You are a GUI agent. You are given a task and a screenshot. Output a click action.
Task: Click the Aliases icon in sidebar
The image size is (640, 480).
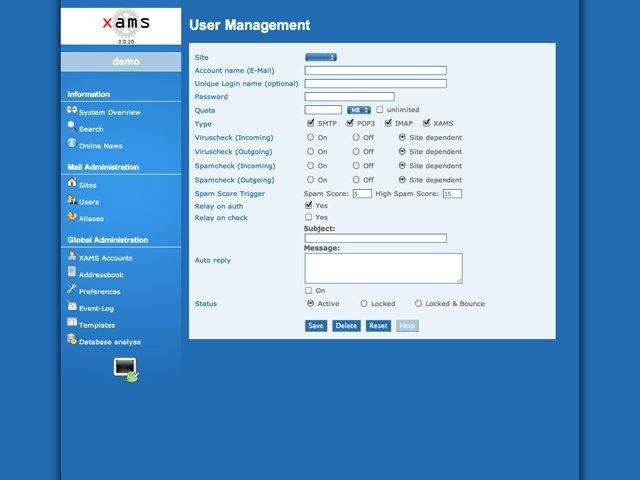point(72,216)
